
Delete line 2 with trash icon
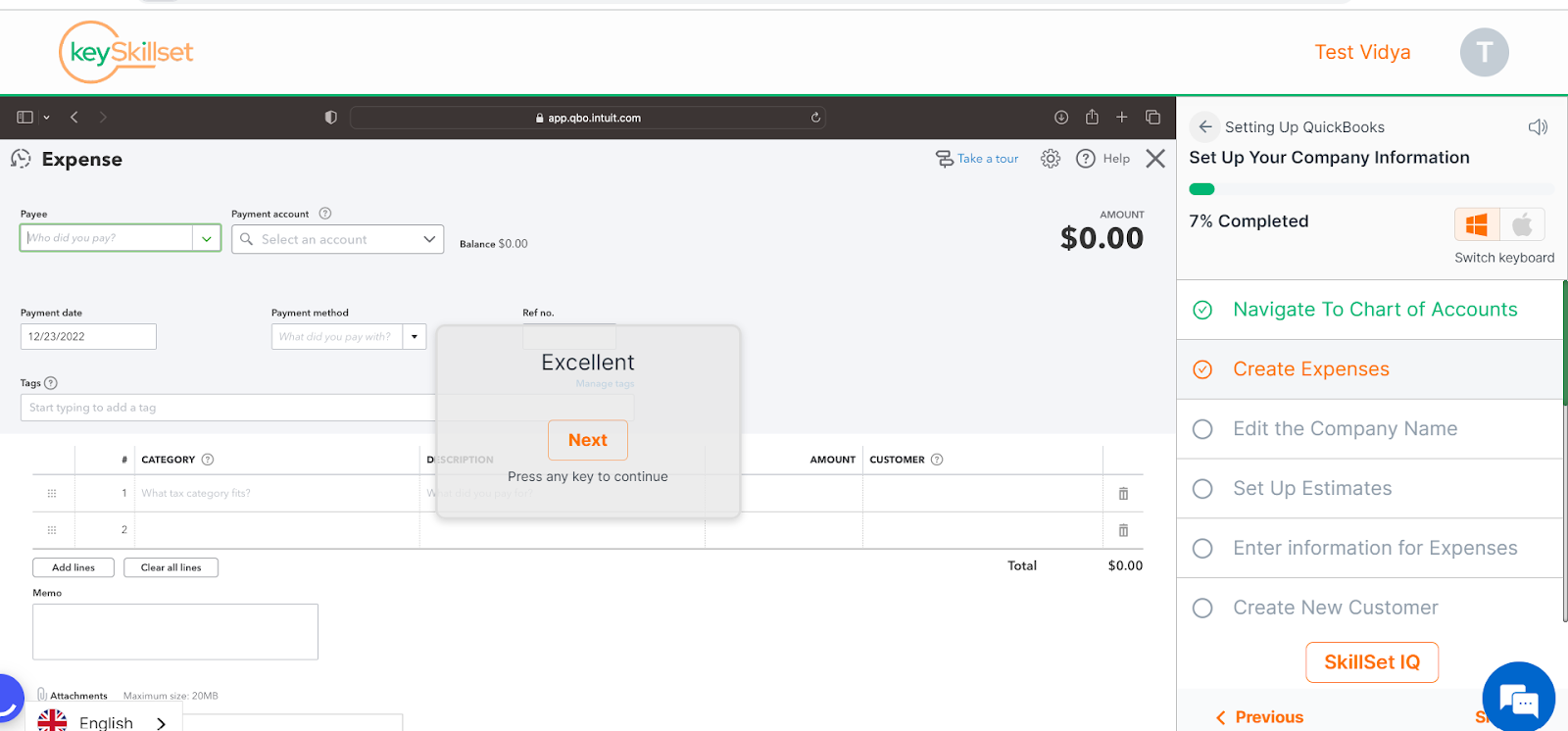click(1124, 530)
